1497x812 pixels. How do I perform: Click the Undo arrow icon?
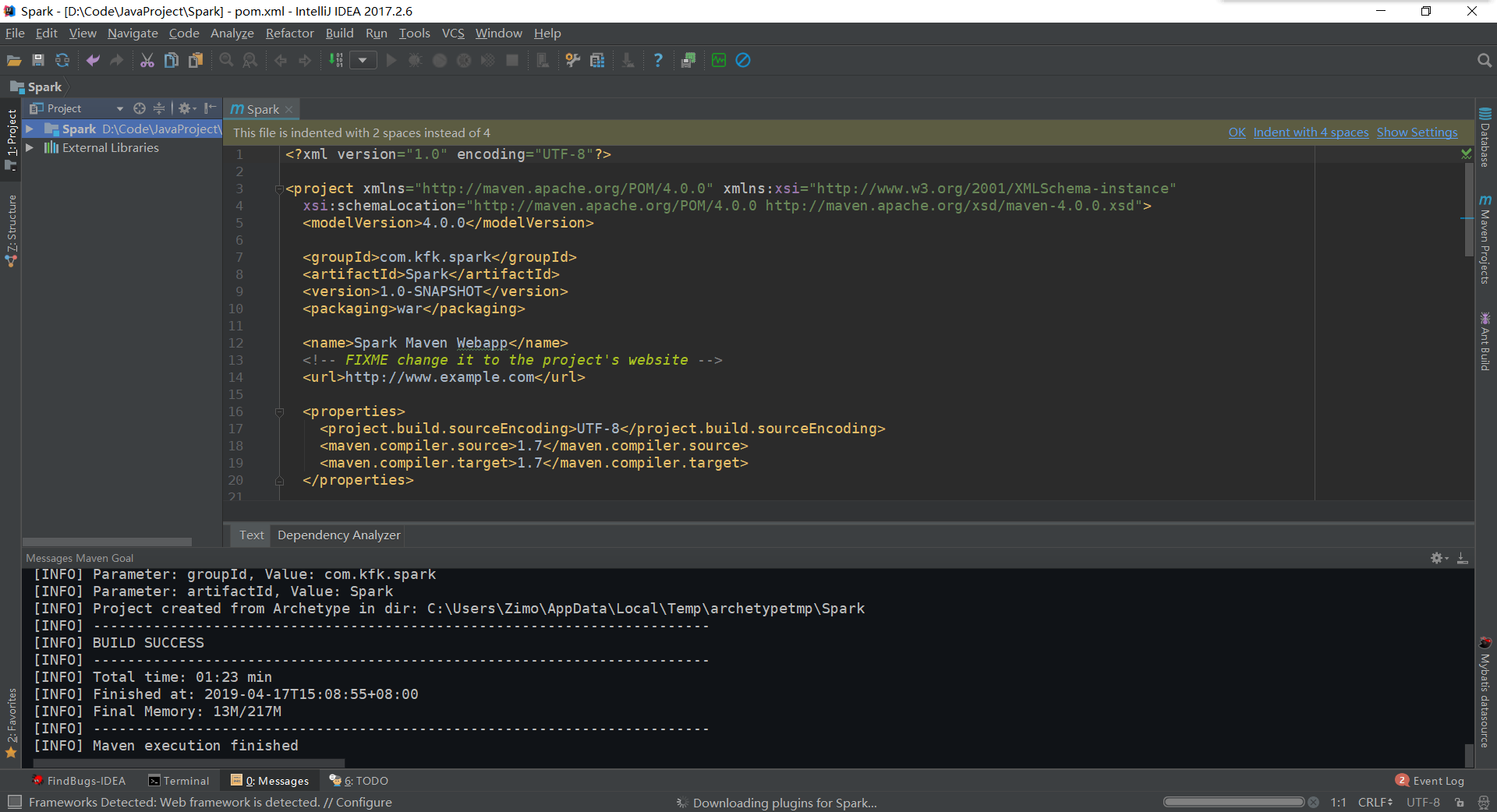click(x=93, y=61)
